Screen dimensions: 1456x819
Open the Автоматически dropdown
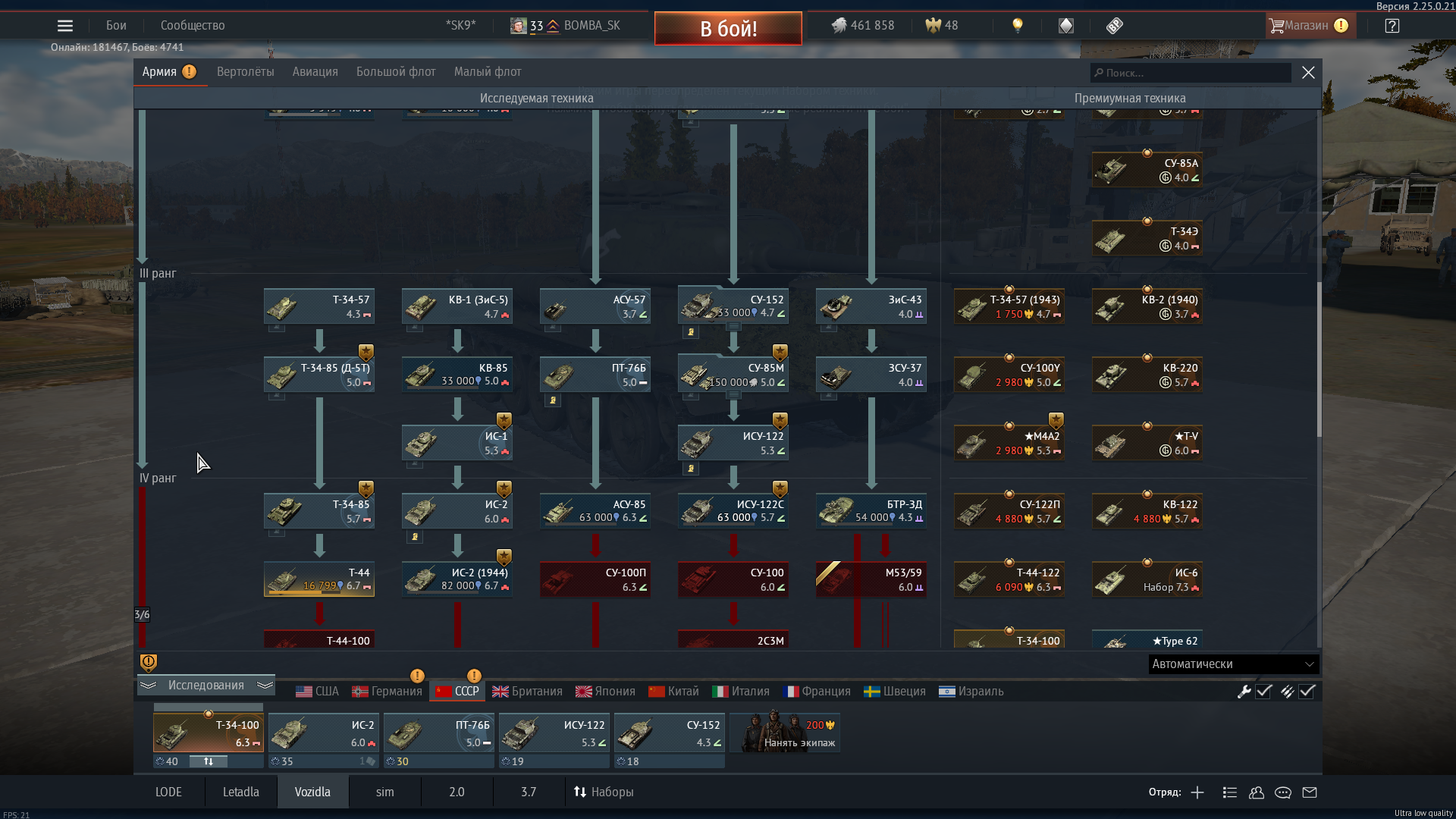(1234, 664)
